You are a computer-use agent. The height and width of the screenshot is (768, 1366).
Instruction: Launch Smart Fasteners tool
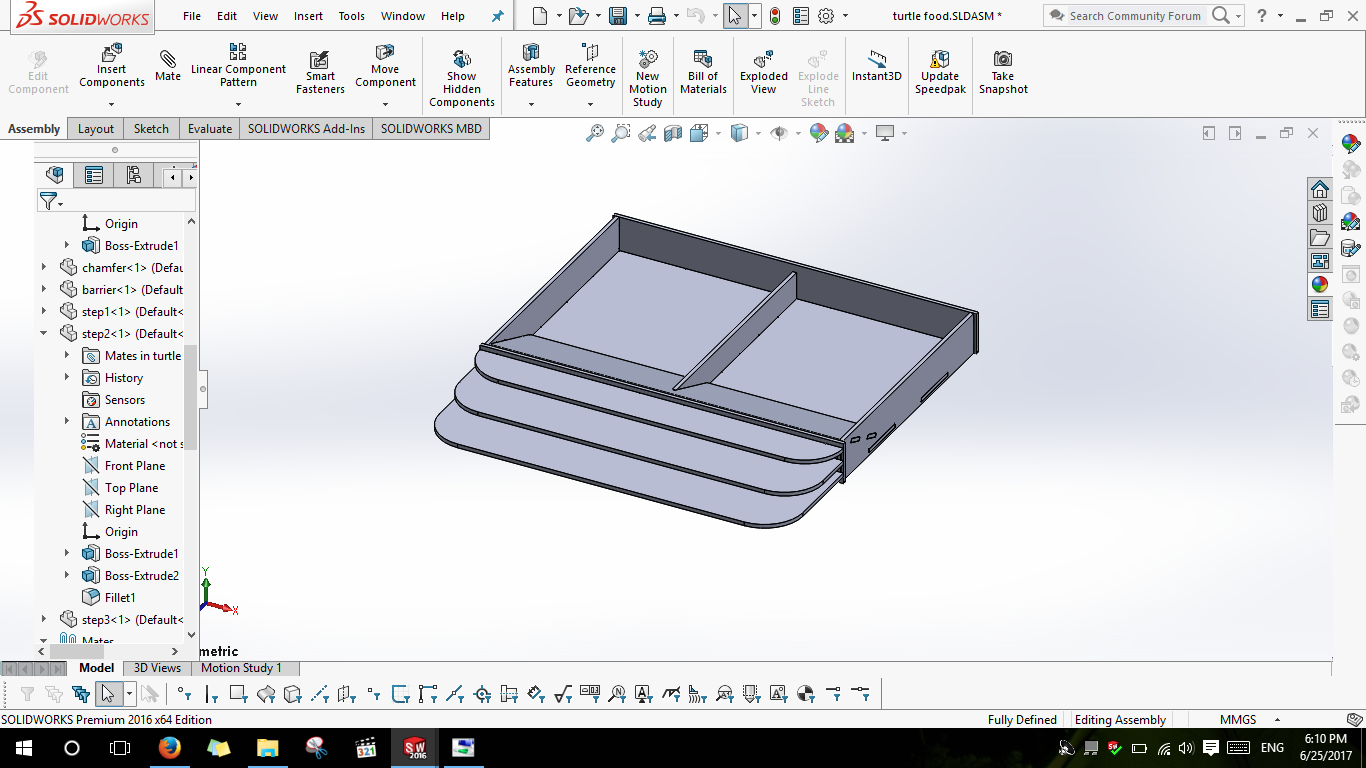[320, 72]
